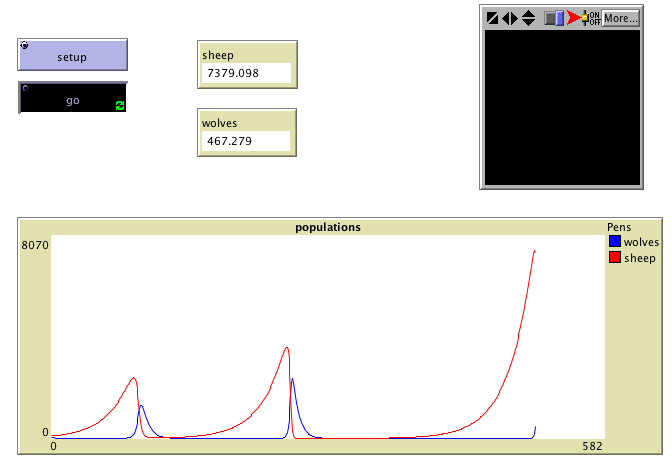The width and height of the screenshot is (672, 462).
Task: Toggle the view updates ON/OFF switch
Action: click(x=591, y=18)
